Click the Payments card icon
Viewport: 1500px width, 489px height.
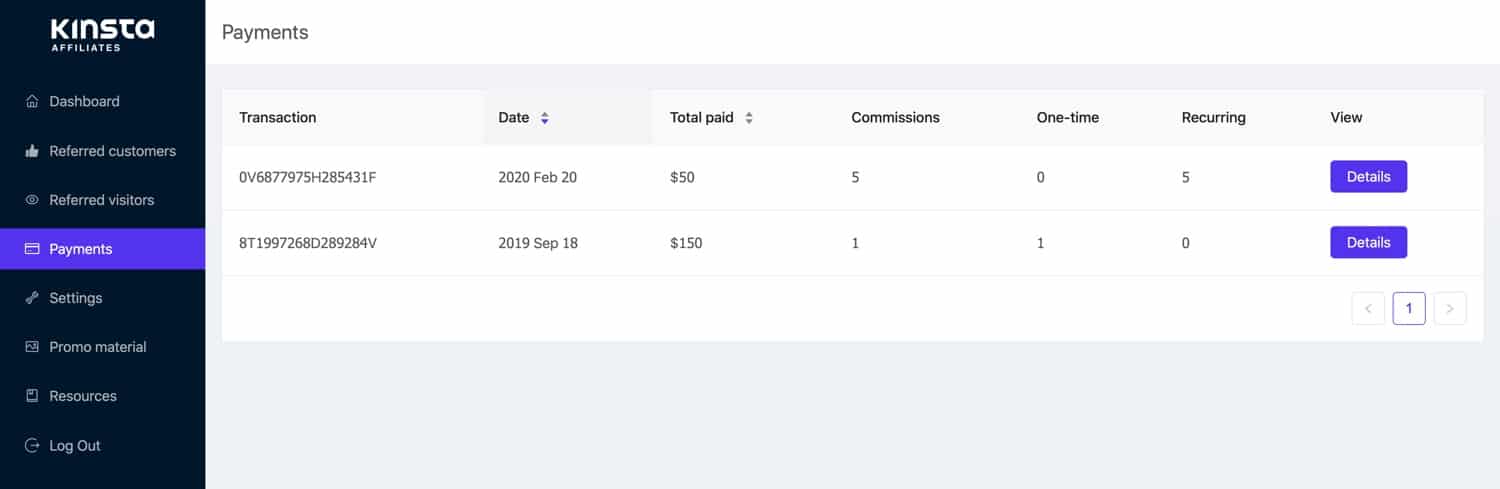(32, 249)
